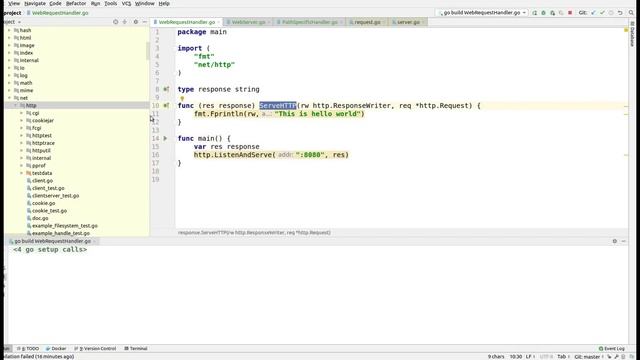Open the Version Control tool window
Viewport: 640px width, 360px height.
tap(96, 349)
